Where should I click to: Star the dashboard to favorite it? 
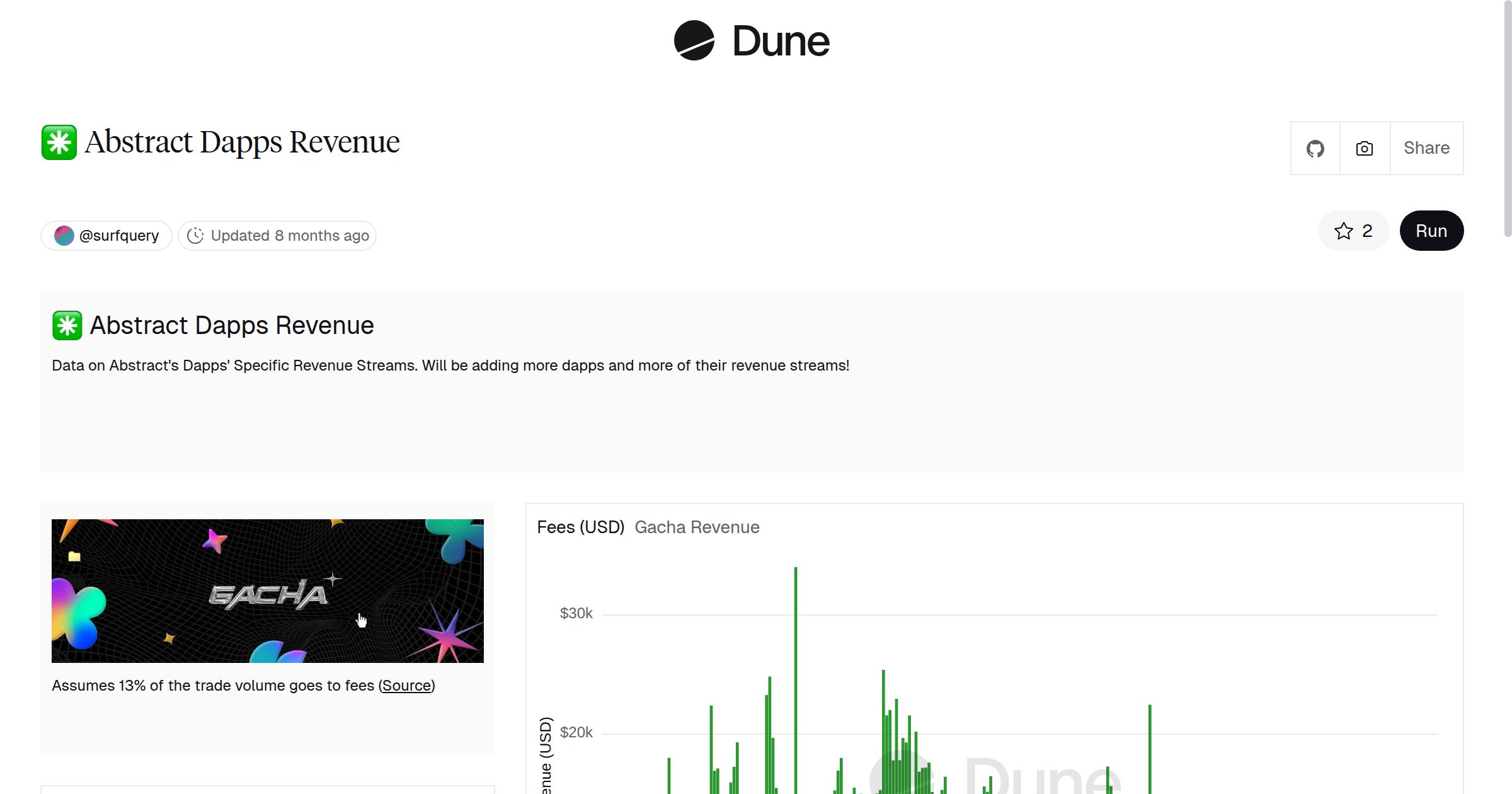pos(1343,231)
